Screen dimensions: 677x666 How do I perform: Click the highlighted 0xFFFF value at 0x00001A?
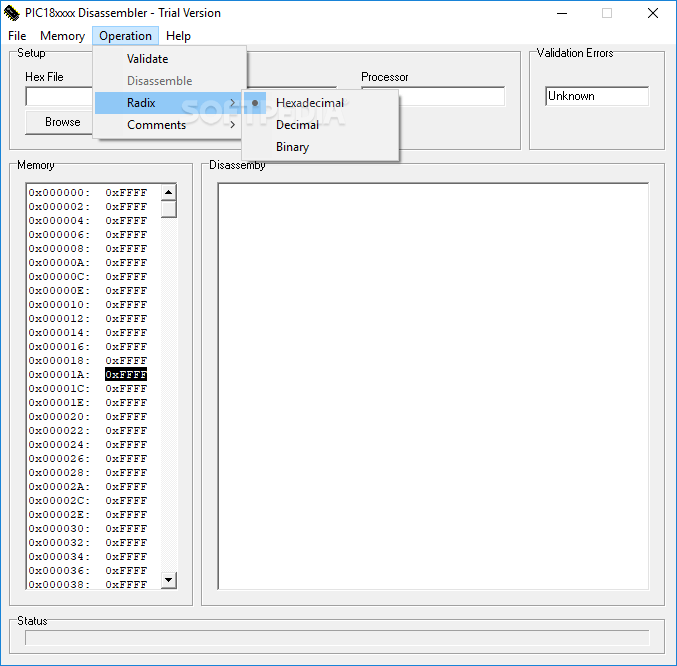[126, 375]
